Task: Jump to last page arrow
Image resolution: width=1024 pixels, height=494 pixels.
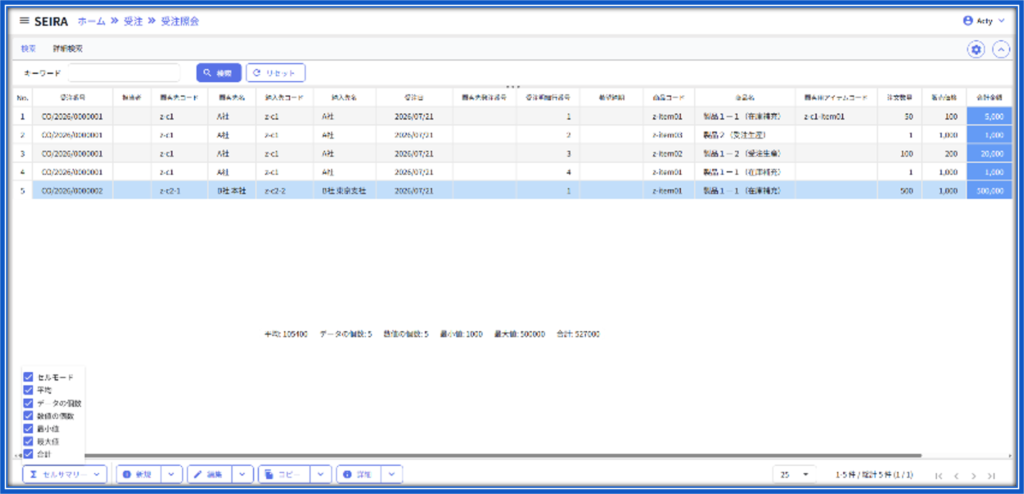Action: click(991, 476)
